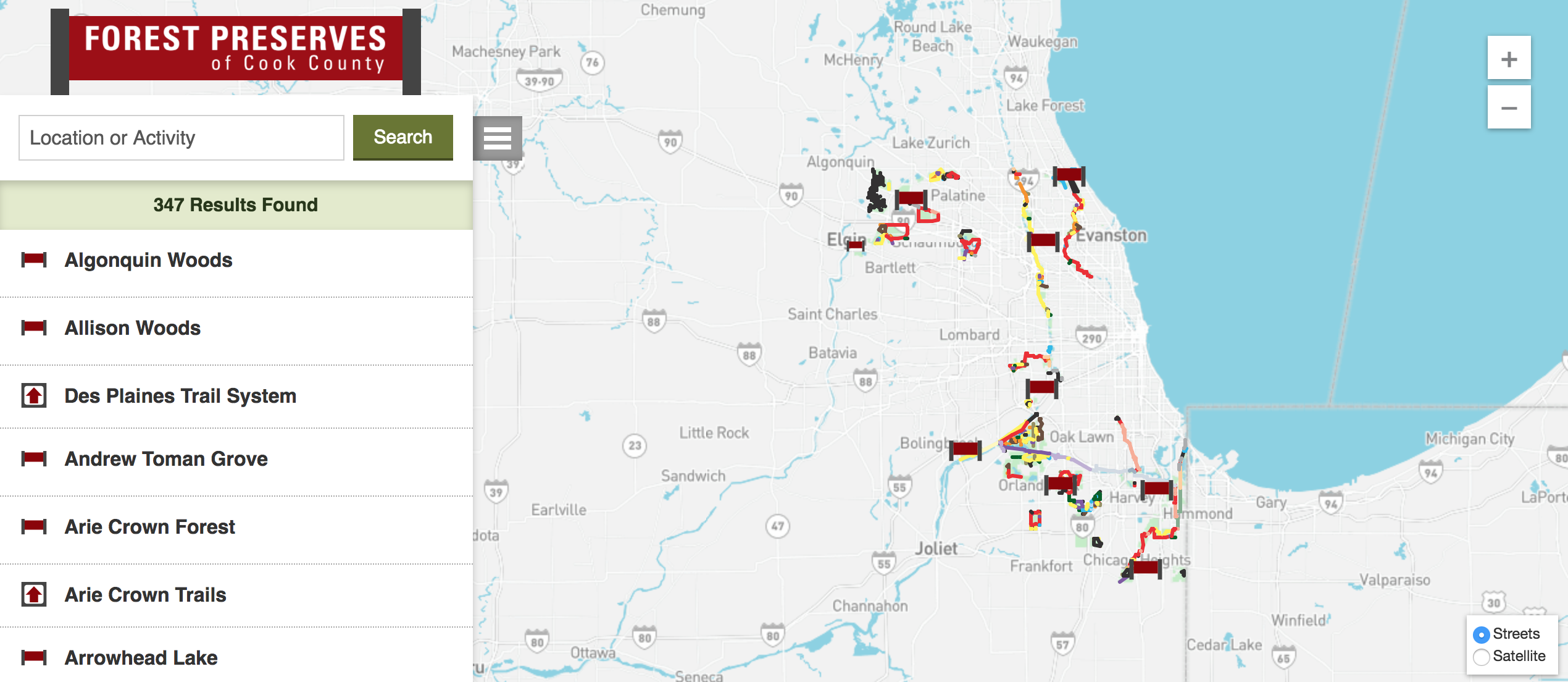Image resolution: width=1568 pixels, height=682 pixels.
Task: Open Arrowhead Lake listing
Action: [141, 658]
